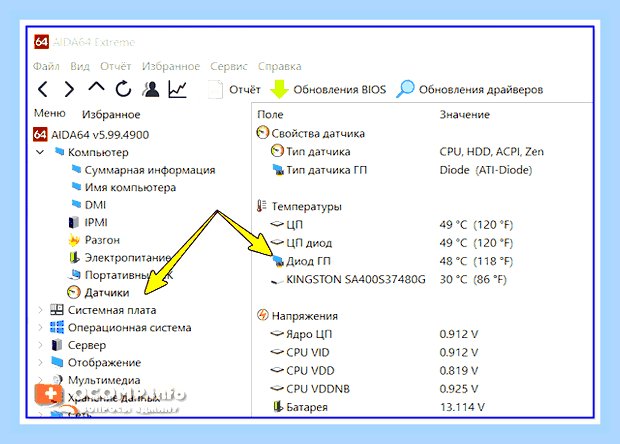Screen dimensions: 620x444
Task: Select the CPU VDDNB row
Action: point(318,389)
